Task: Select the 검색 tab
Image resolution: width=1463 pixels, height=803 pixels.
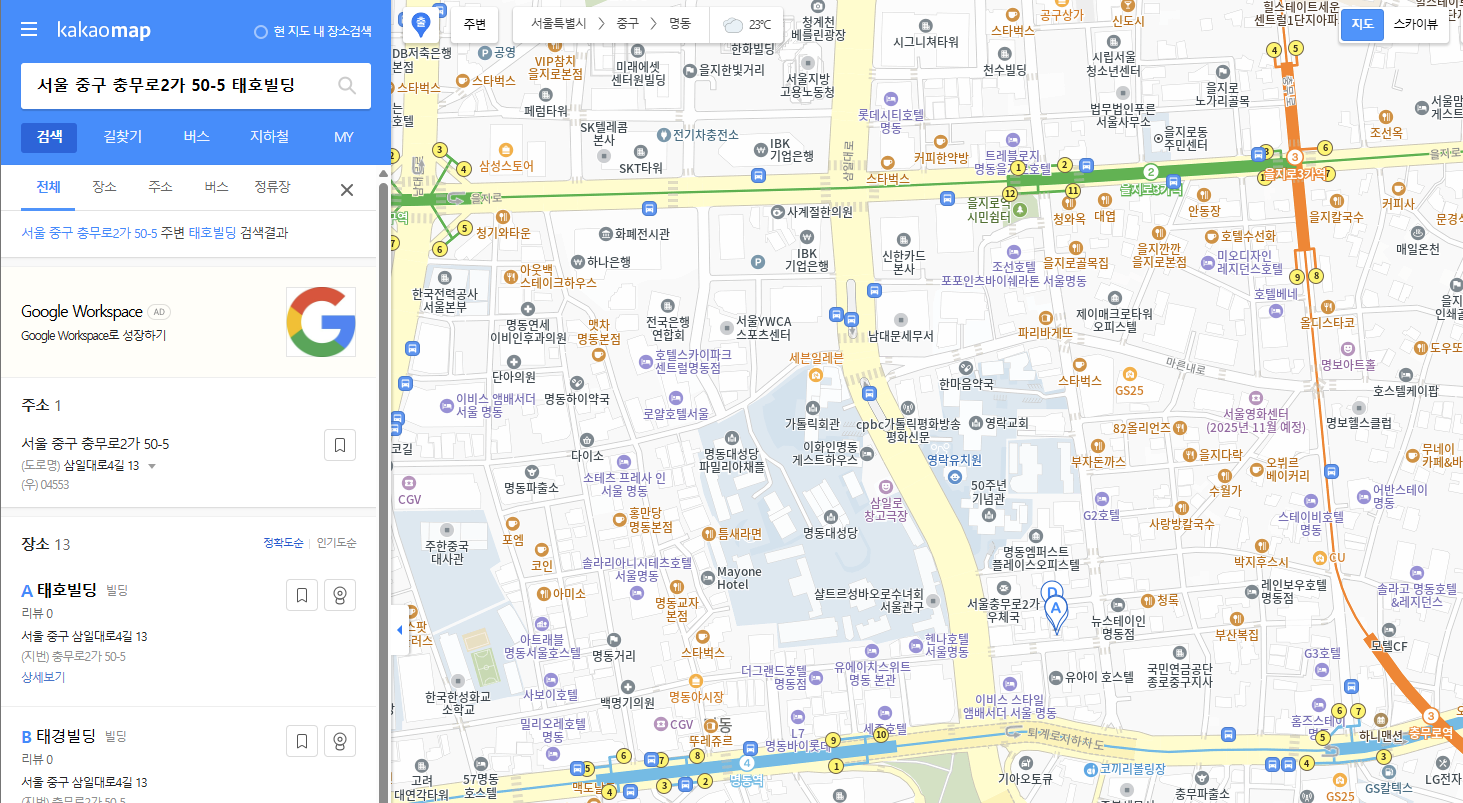Action: [49, 137]
